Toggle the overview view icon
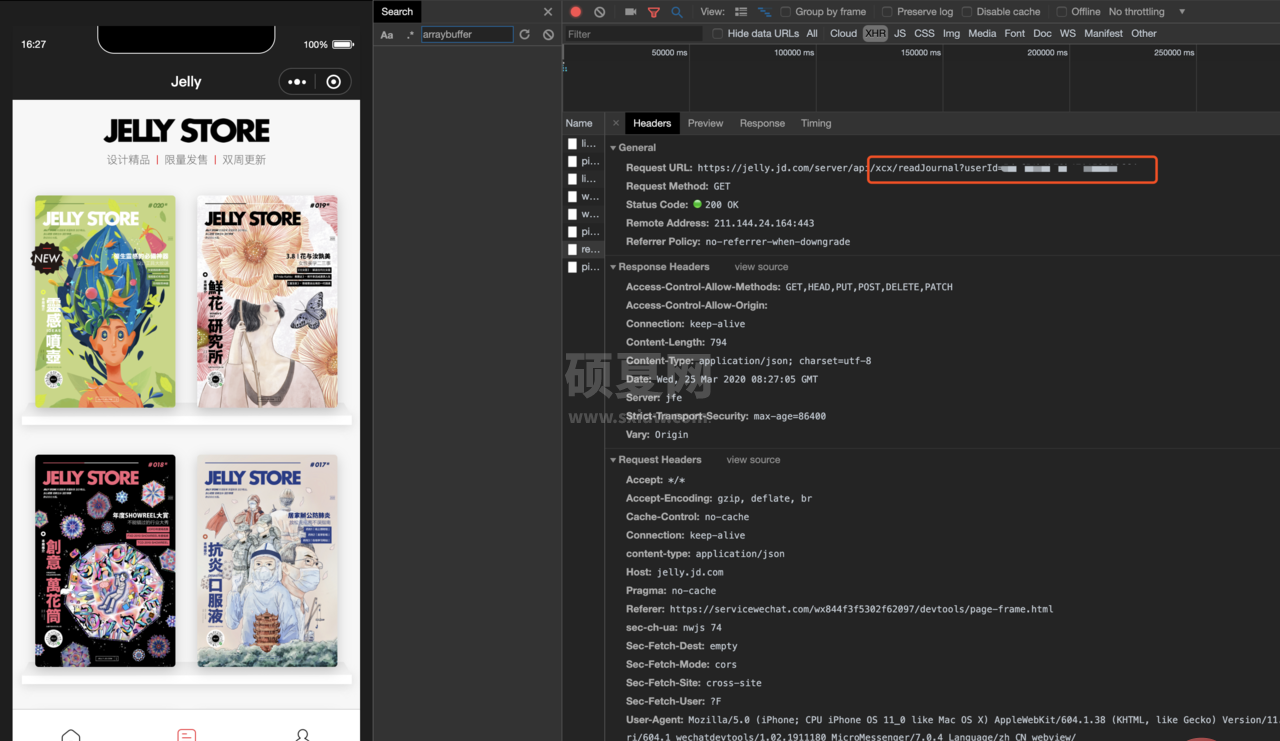 coord(765,12)
